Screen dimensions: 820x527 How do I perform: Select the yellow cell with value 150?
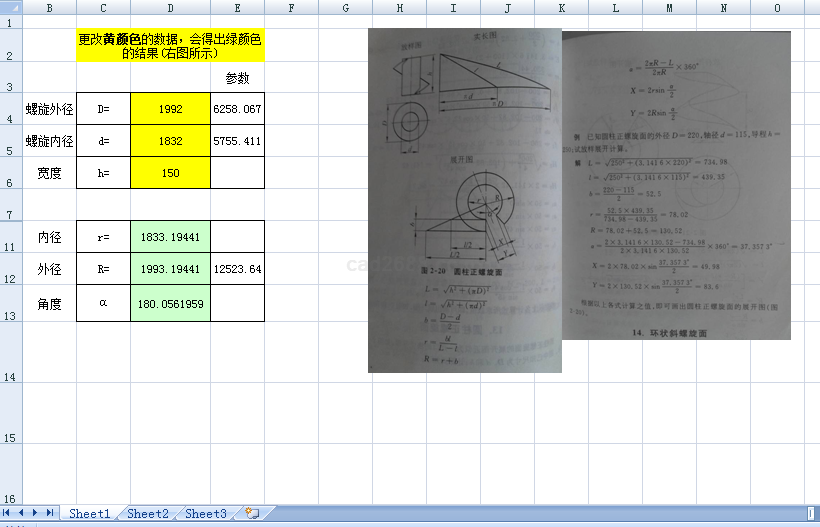tap(170, 173)
